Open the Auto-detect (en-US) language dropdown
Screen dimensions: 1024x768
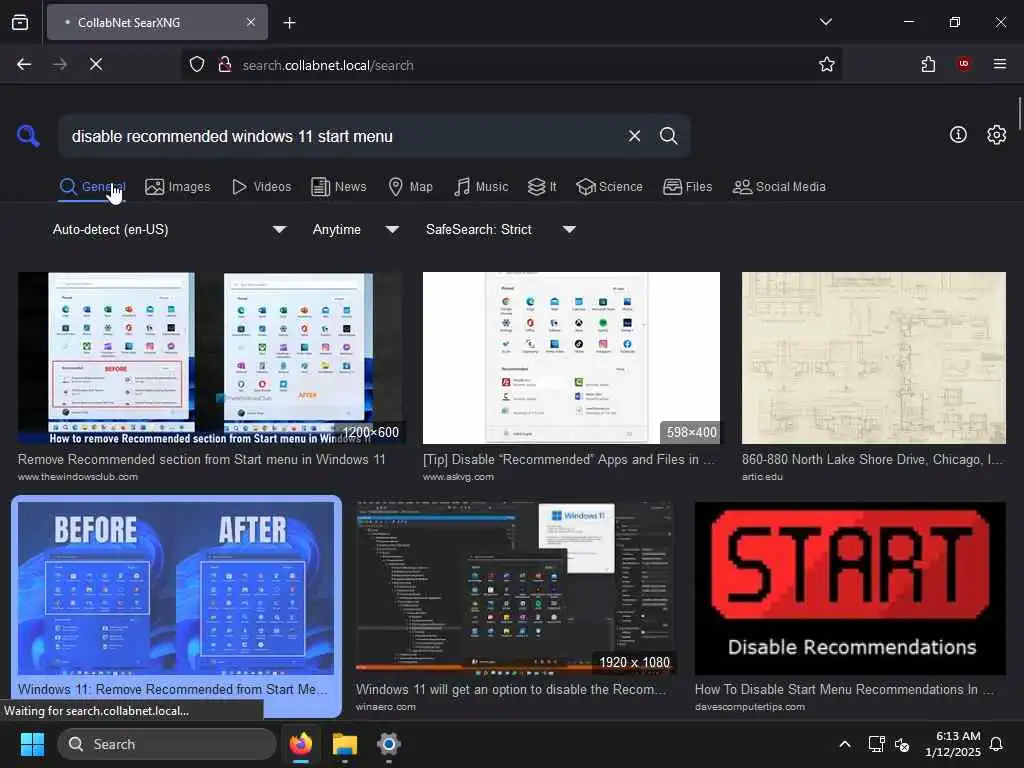[169, 229]
